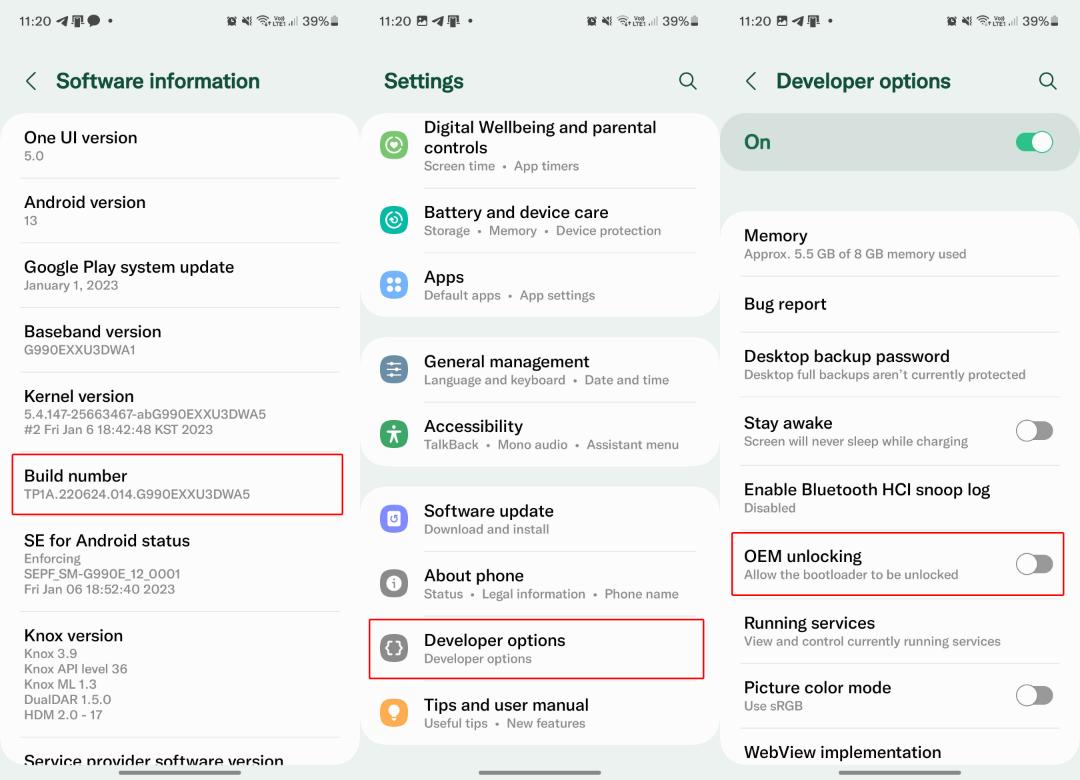Tap Developer options braces icon
This screenshot has height=780, width=1080.
click(394, 648)
